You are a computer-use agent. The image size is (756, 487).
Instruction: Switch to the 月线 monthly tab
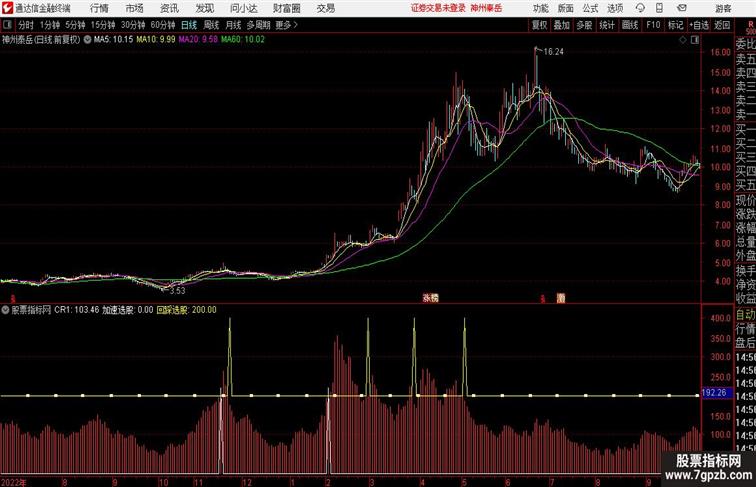pos(233,25)
